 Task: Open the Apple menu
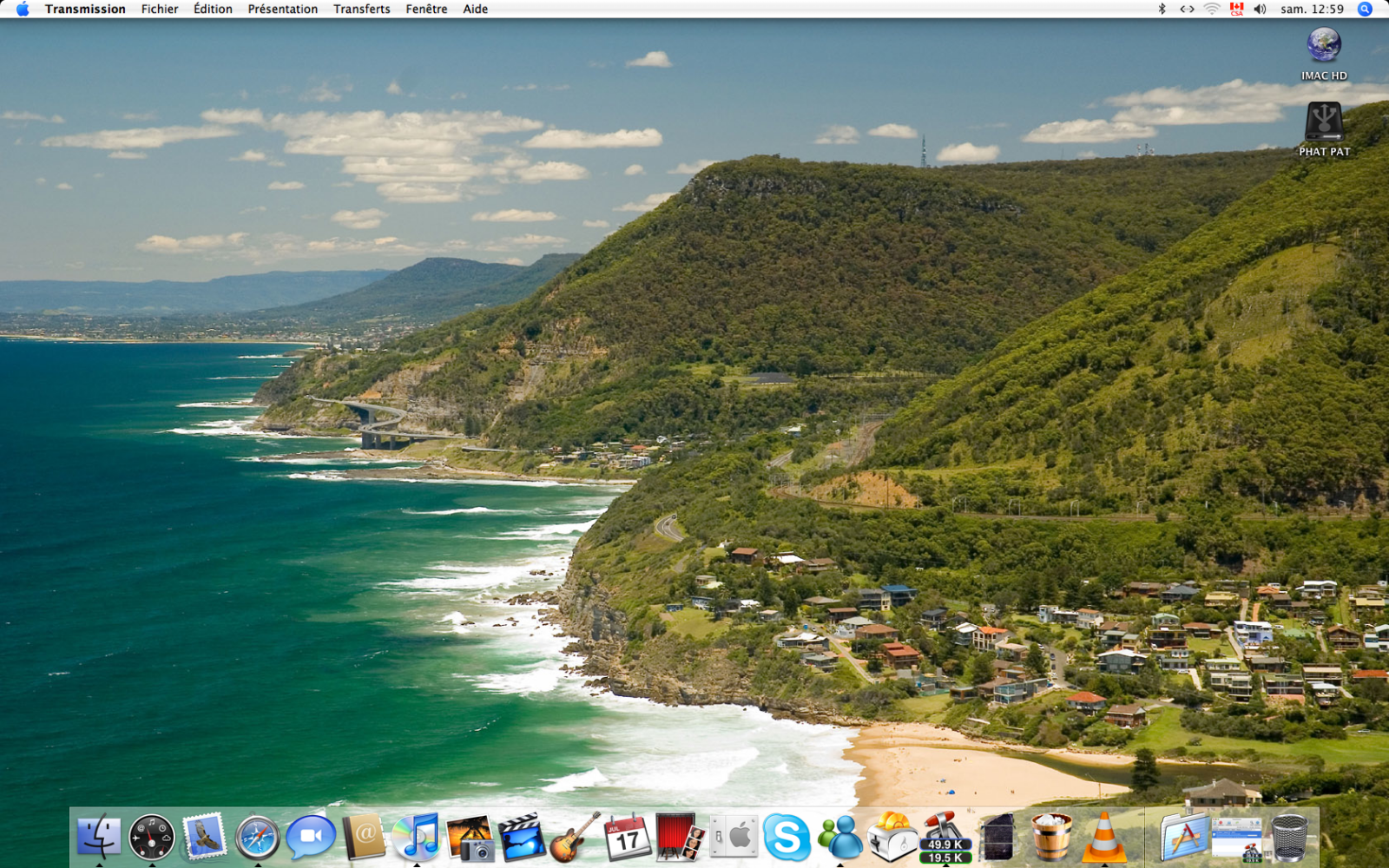click(23, 9)
